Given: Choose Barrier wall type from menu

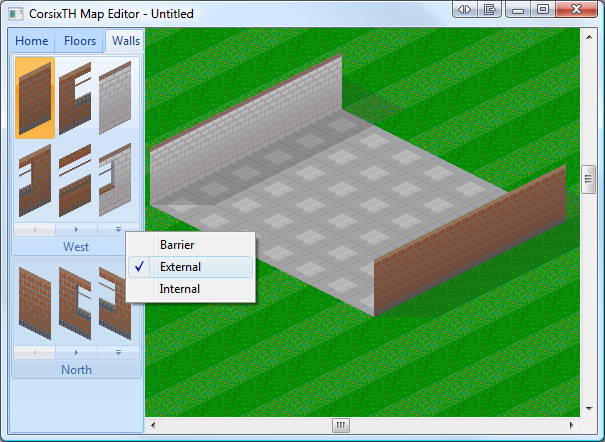Looking at the screenshot, I should [177, 244].
